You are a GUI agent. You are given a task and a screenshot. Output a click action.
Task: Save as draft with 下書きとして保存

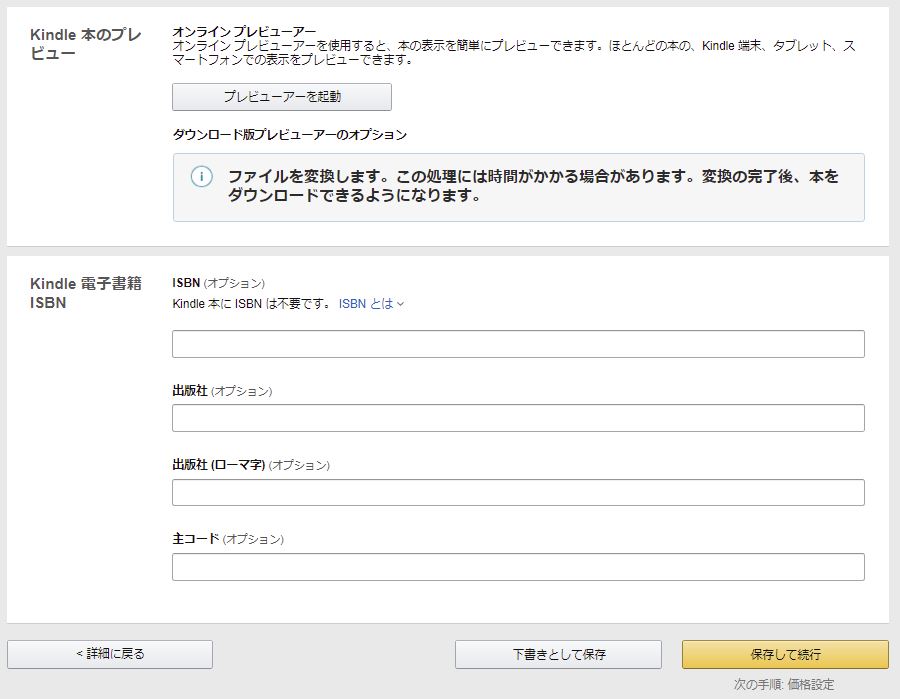point(558,654)
